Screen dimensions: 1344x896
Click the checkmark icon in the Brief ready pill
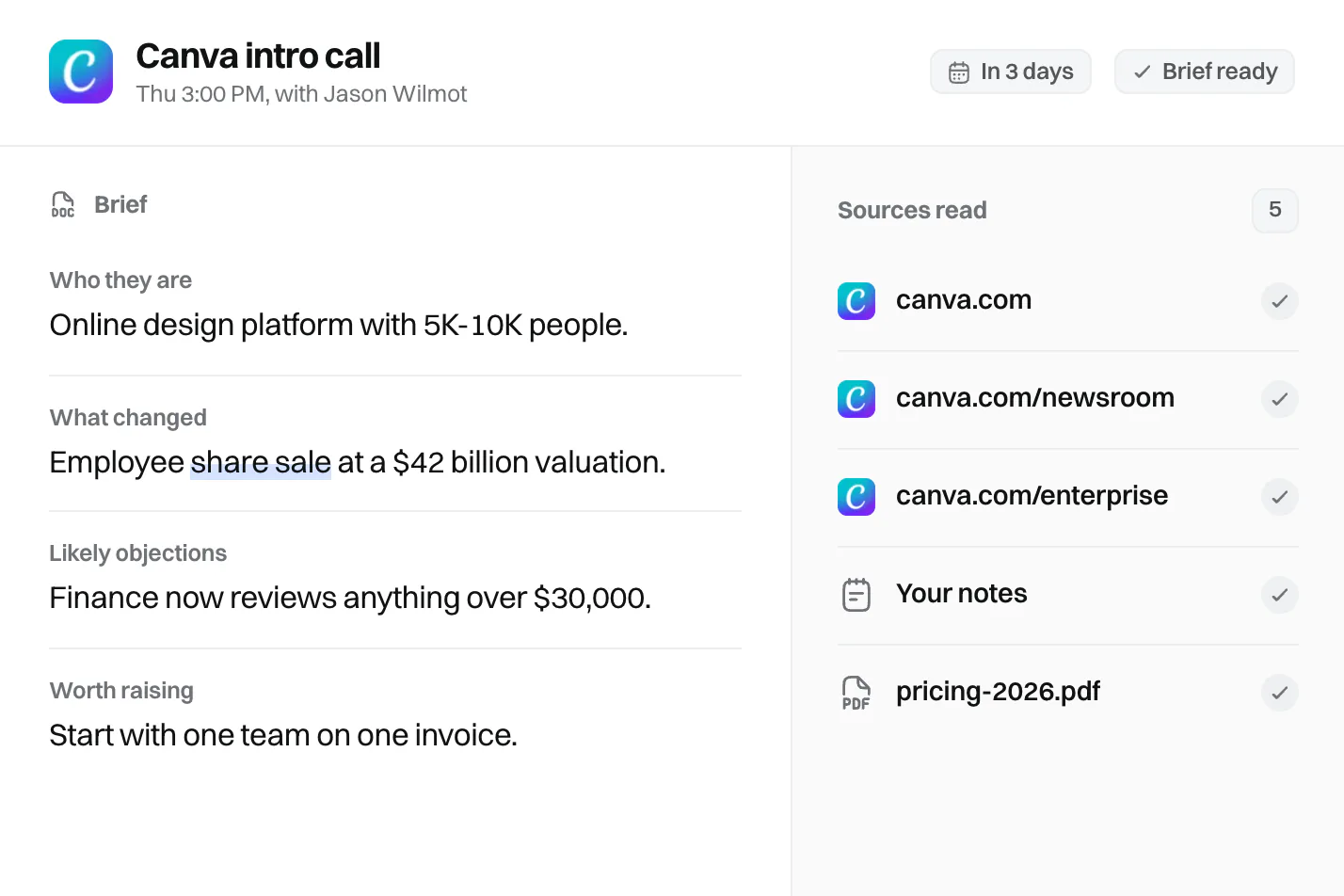point(1143,72)
